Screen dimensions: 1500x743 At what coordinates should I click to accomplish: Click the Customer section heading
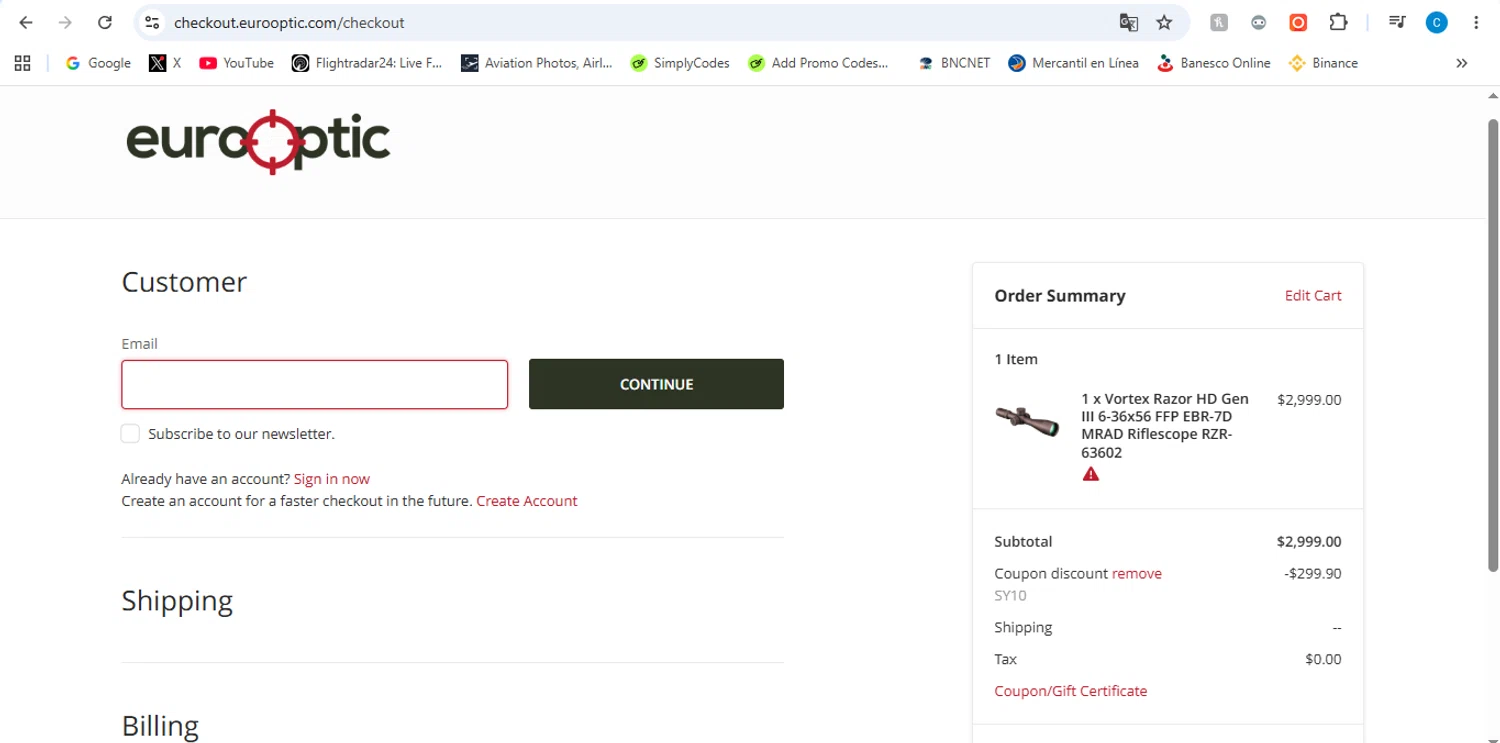tap(184, 282)
